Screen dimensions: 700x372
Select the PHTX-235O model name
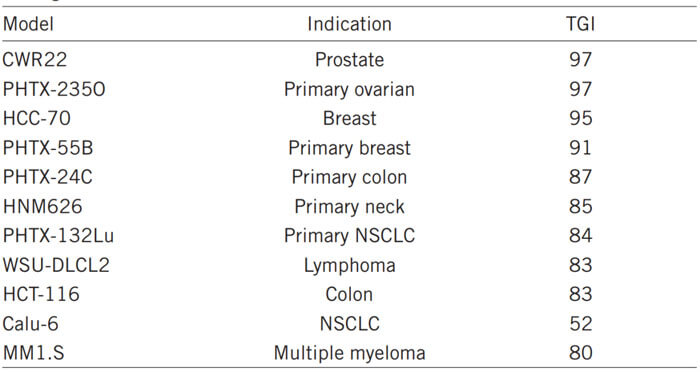coord(54,89)
